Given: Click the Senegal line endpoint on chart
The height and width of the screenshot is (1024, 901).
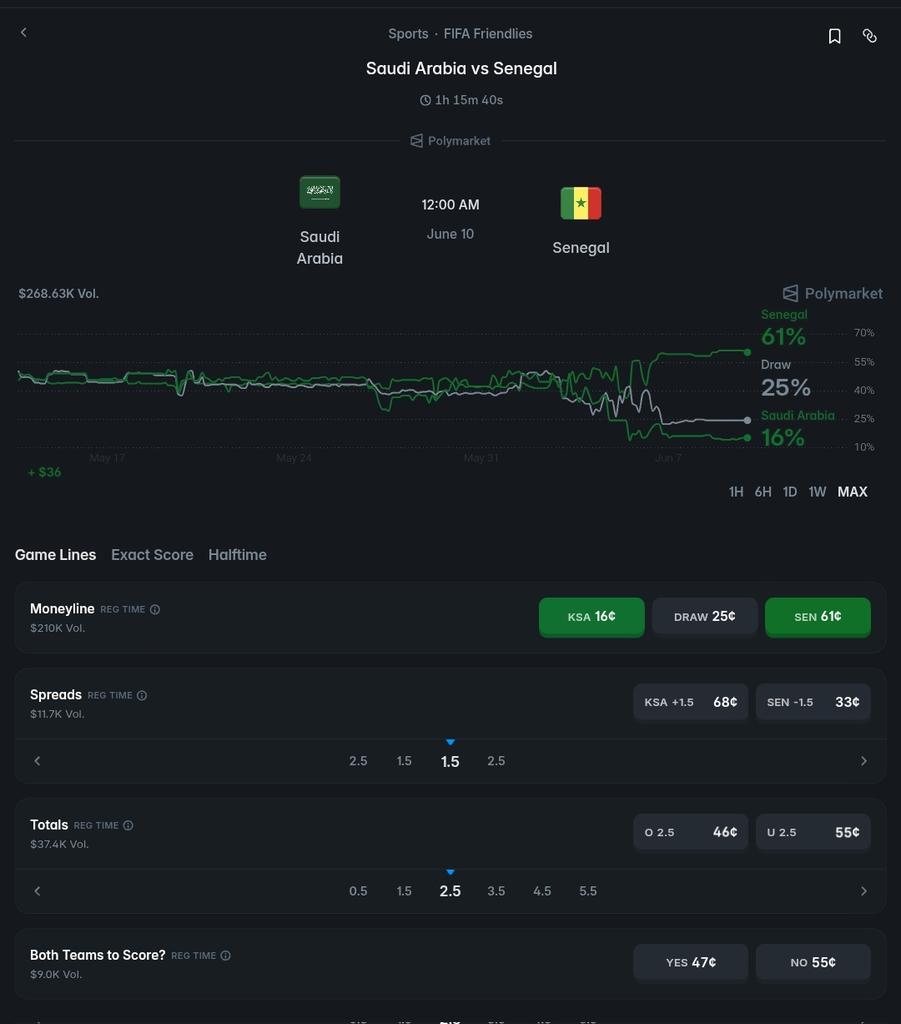Looking at the screenshot, I should point(748,352).
